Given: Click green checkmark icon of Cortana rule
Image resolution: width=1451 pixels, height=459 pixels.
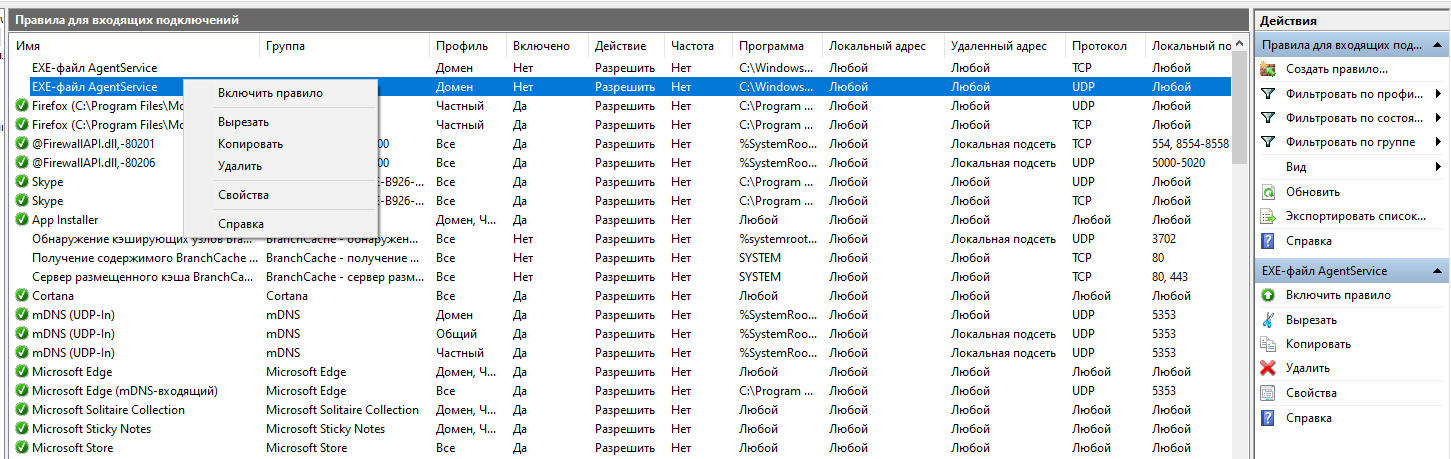Looking at the screenshot, I should (x=21, y=296).
